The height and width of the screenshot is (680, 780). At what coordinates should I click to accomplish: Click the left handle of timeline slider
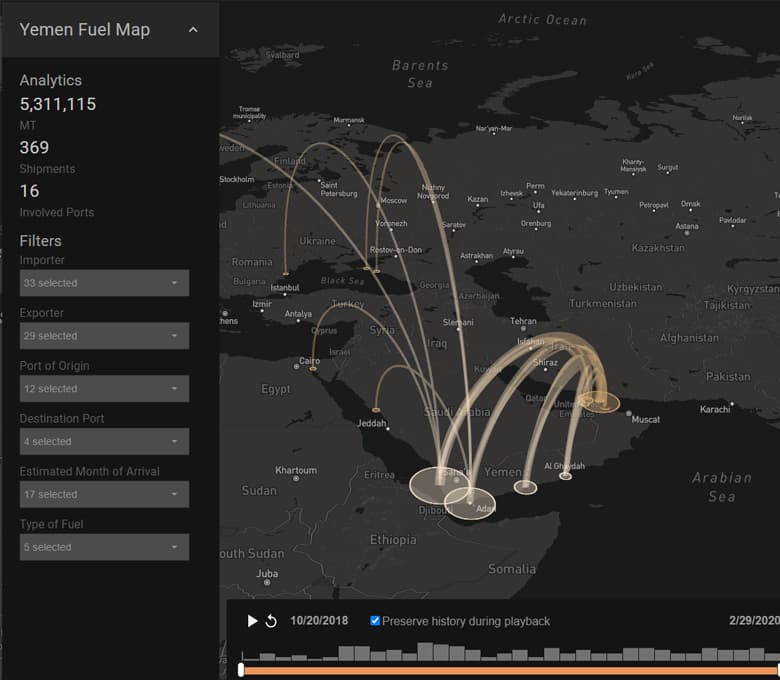click(241, 669)
